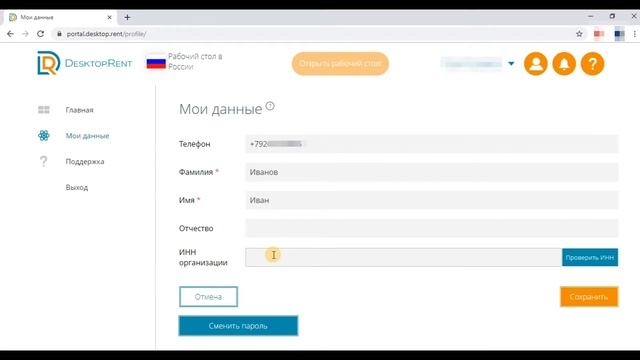Screen dimensions: 640x360
Task: Open a new browser tab
Action: click(127, 17)
